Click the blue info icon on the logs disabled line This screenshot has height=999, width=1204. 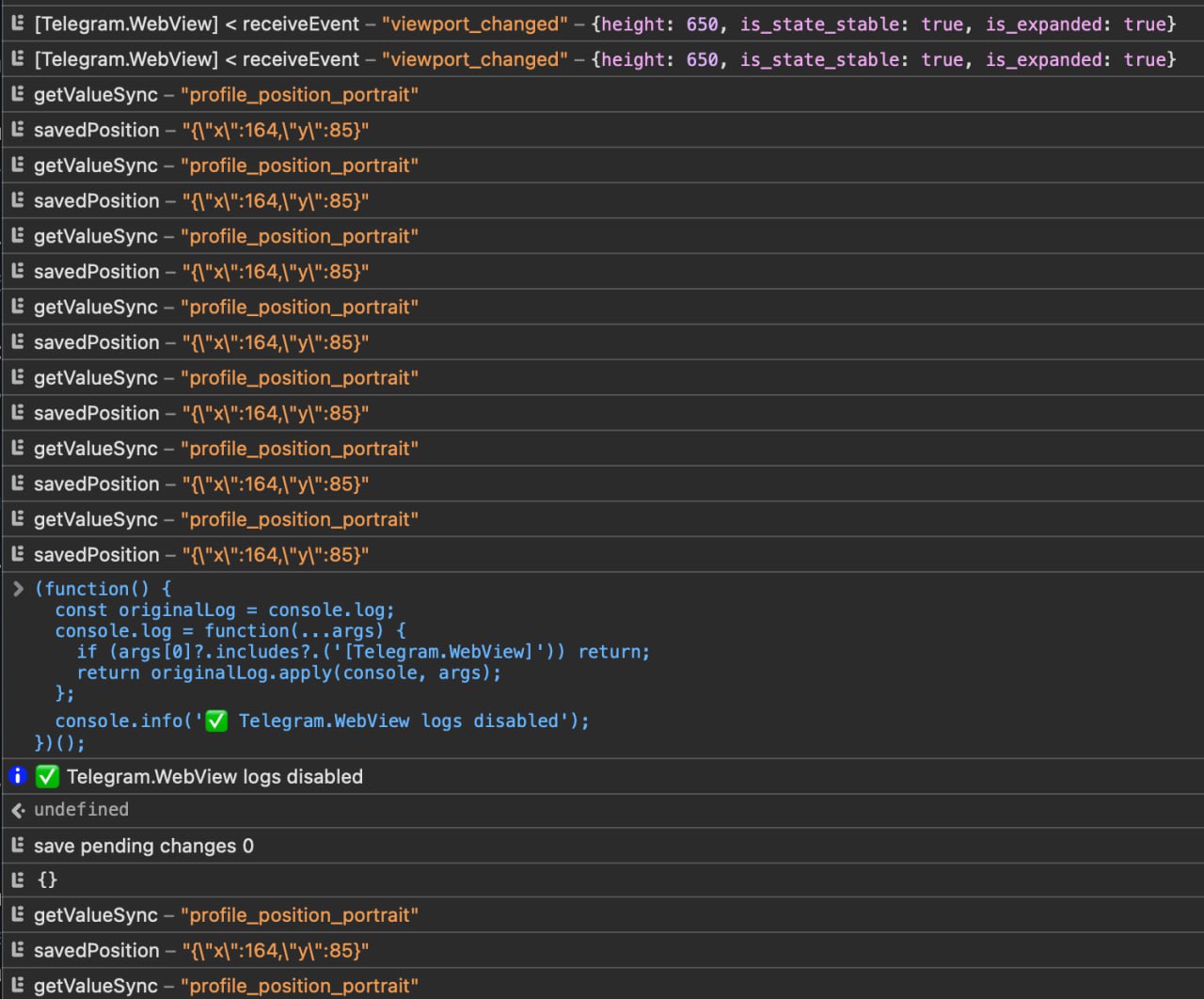pyautogui.click(x=16, y=775)
